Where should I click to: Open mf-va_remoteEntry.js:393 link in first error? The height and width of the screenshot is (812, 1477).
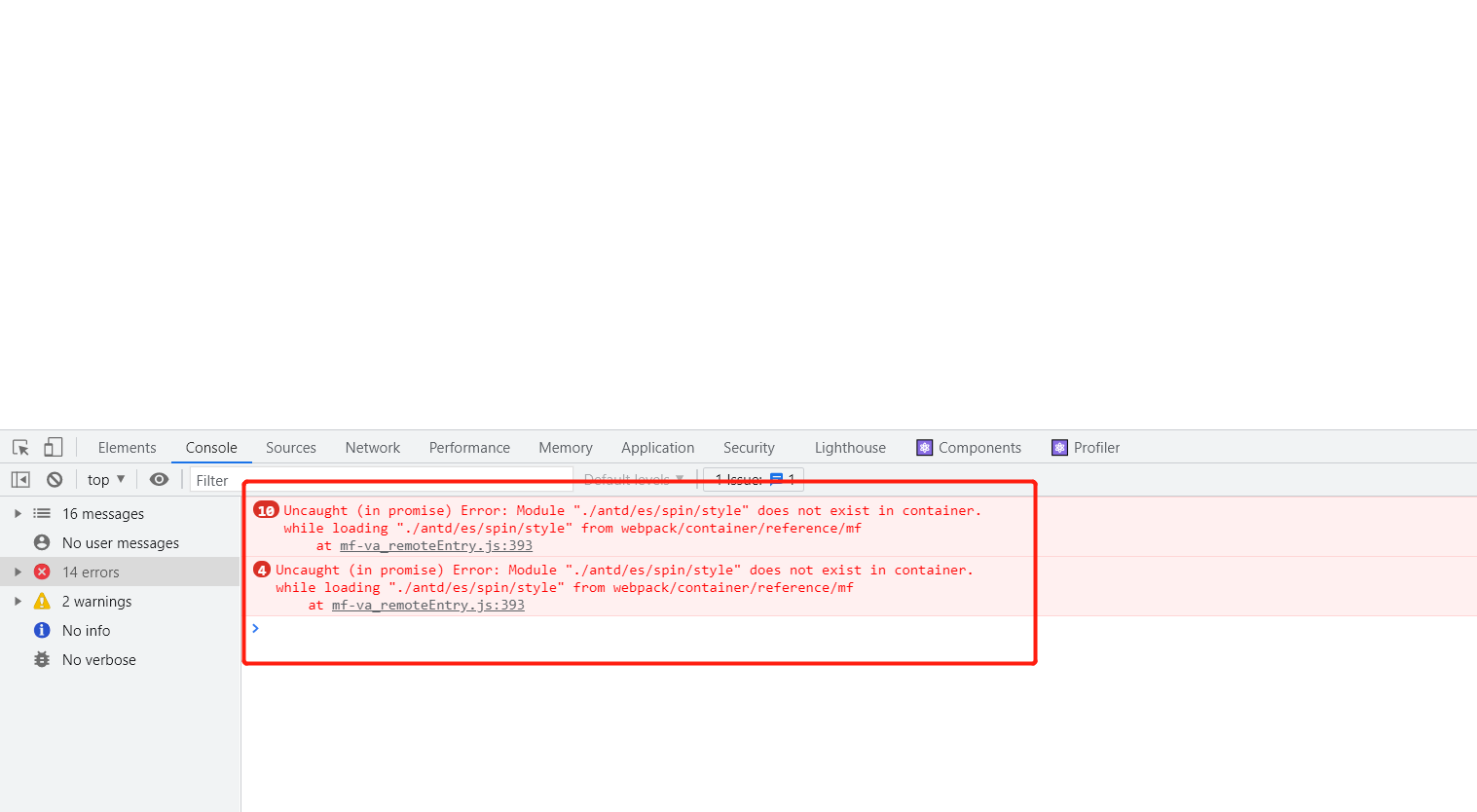(436, 545)
